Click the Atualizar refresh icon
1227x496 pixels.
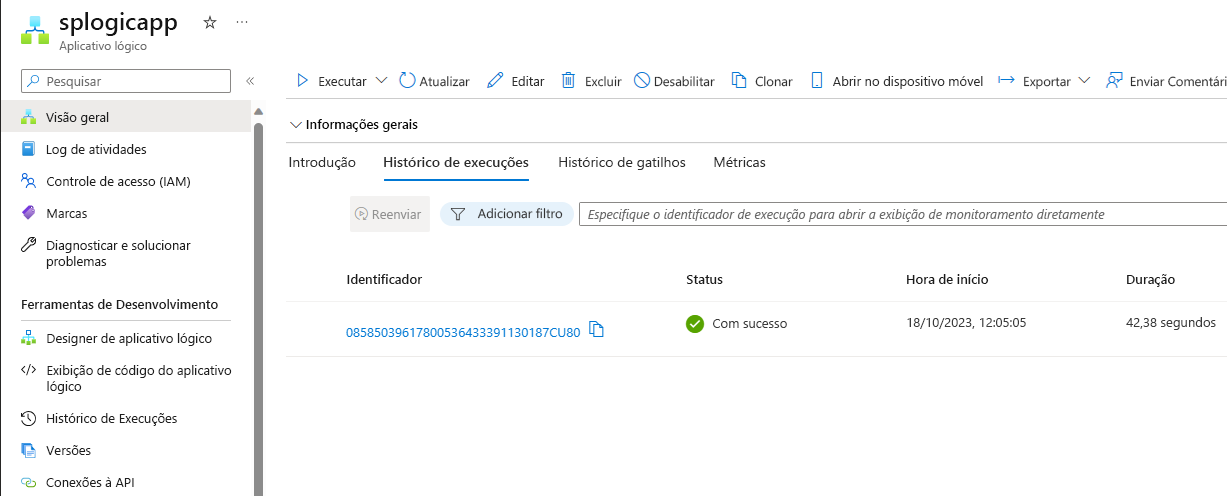pos(407,81)
